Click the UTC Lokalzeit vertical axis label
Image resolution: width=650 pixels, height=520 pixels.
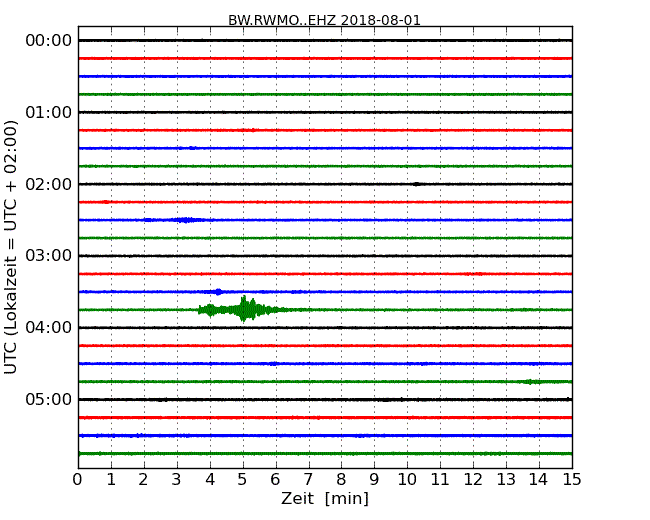pos(11,247)
